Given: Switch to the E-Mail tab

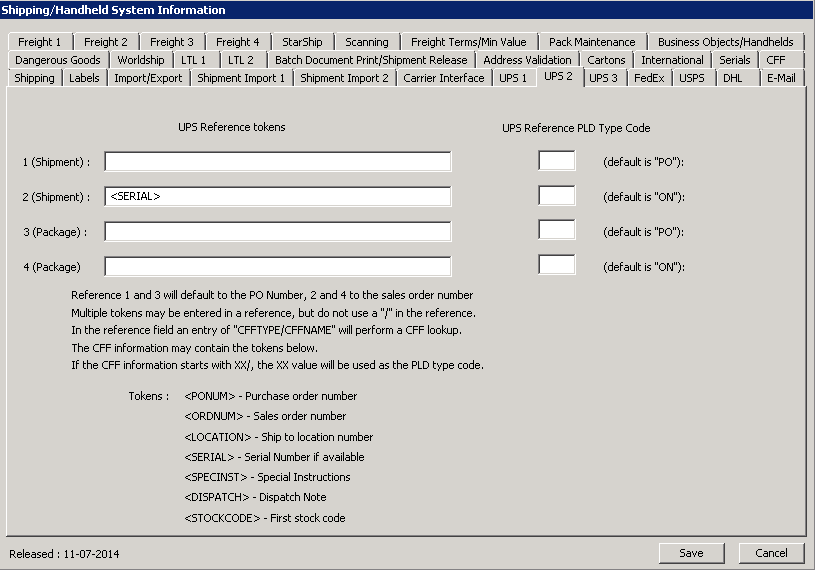Looking at the screenshot, I should pos(781,78).
